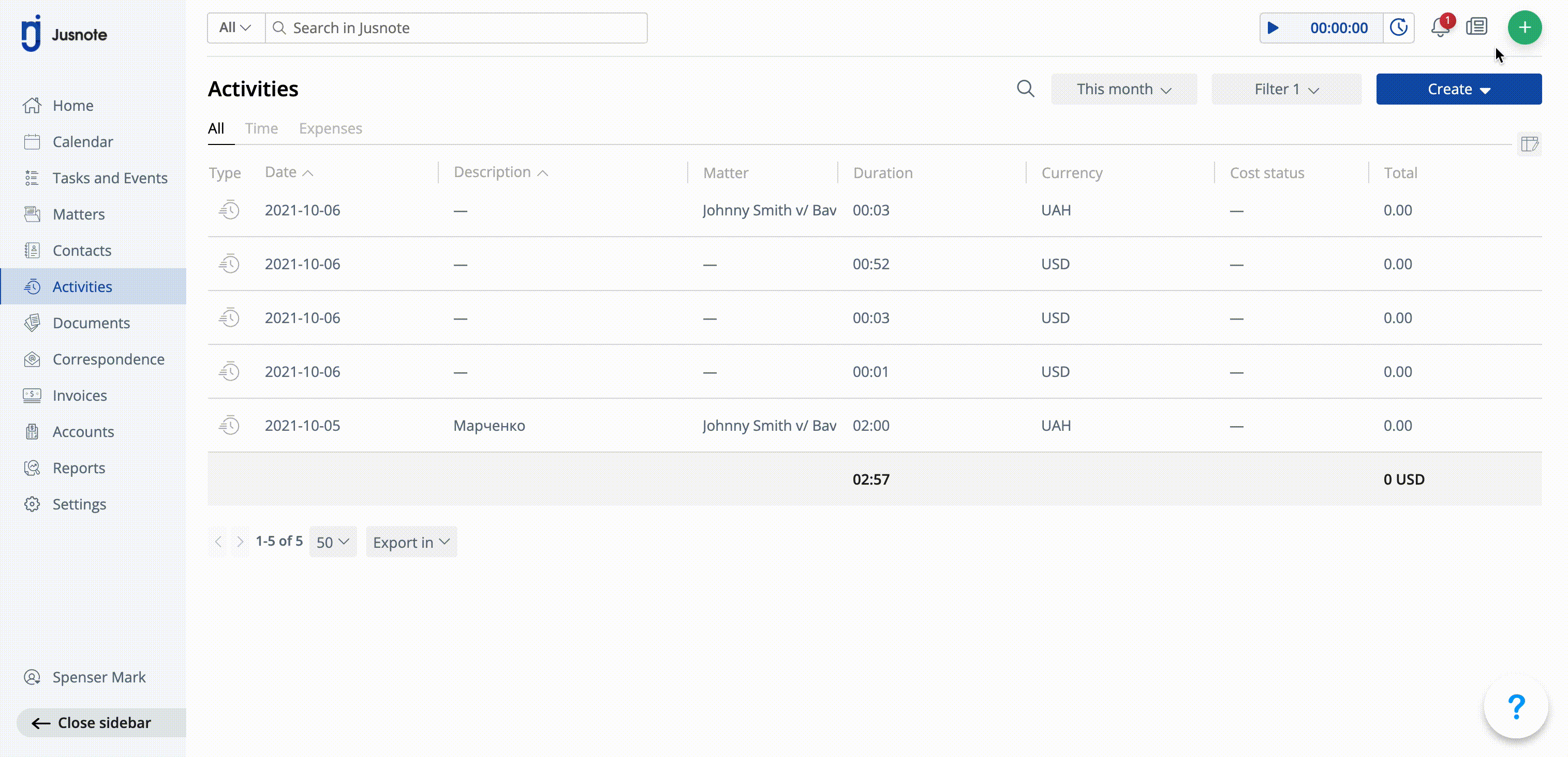Expand the Create dropdown button
The height and width of the screenshot is (757, 1568).
pos(1458,89)
